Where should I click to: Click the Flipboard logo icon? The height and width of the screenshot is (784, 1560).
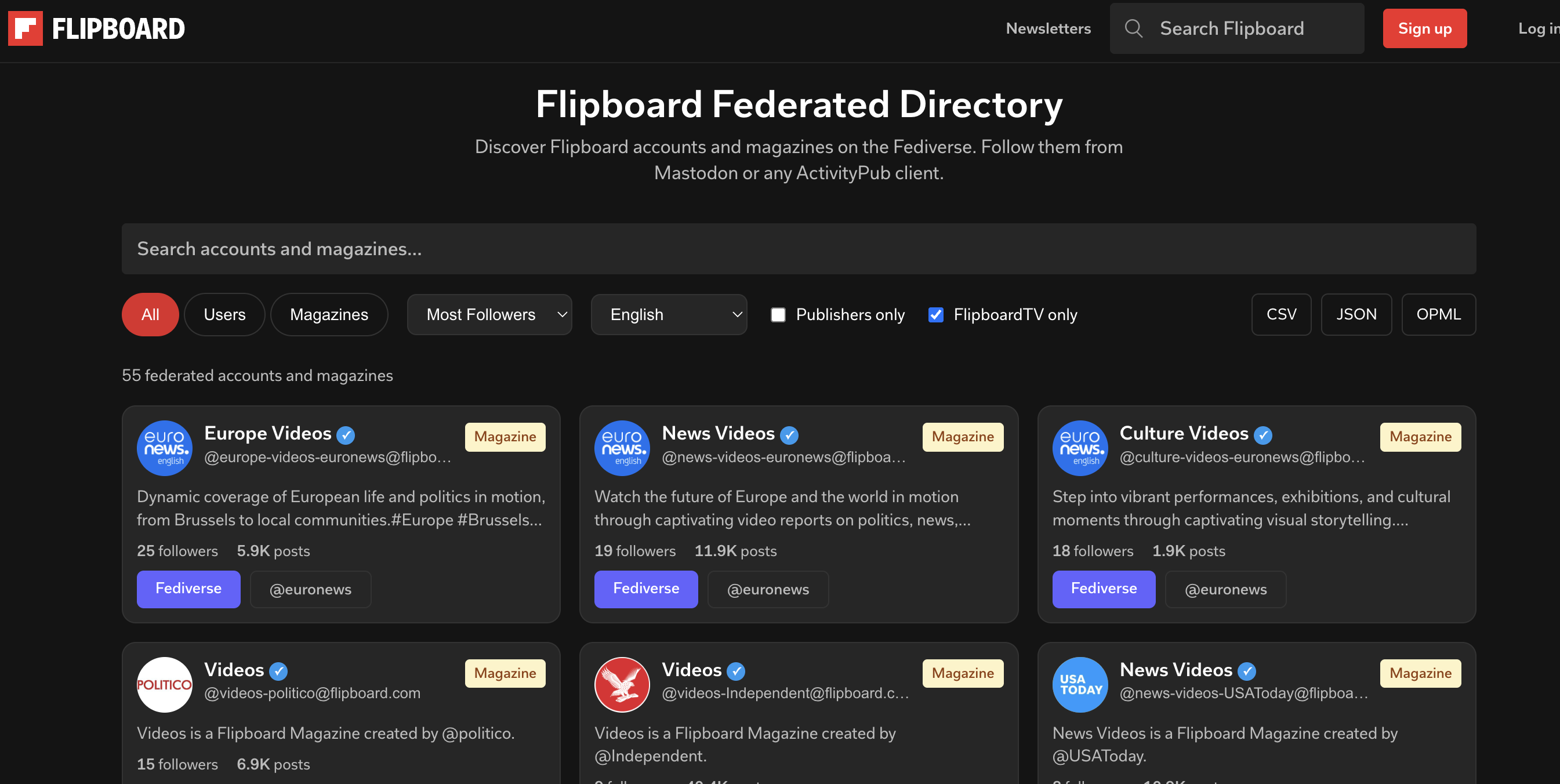tap(26, 28)
